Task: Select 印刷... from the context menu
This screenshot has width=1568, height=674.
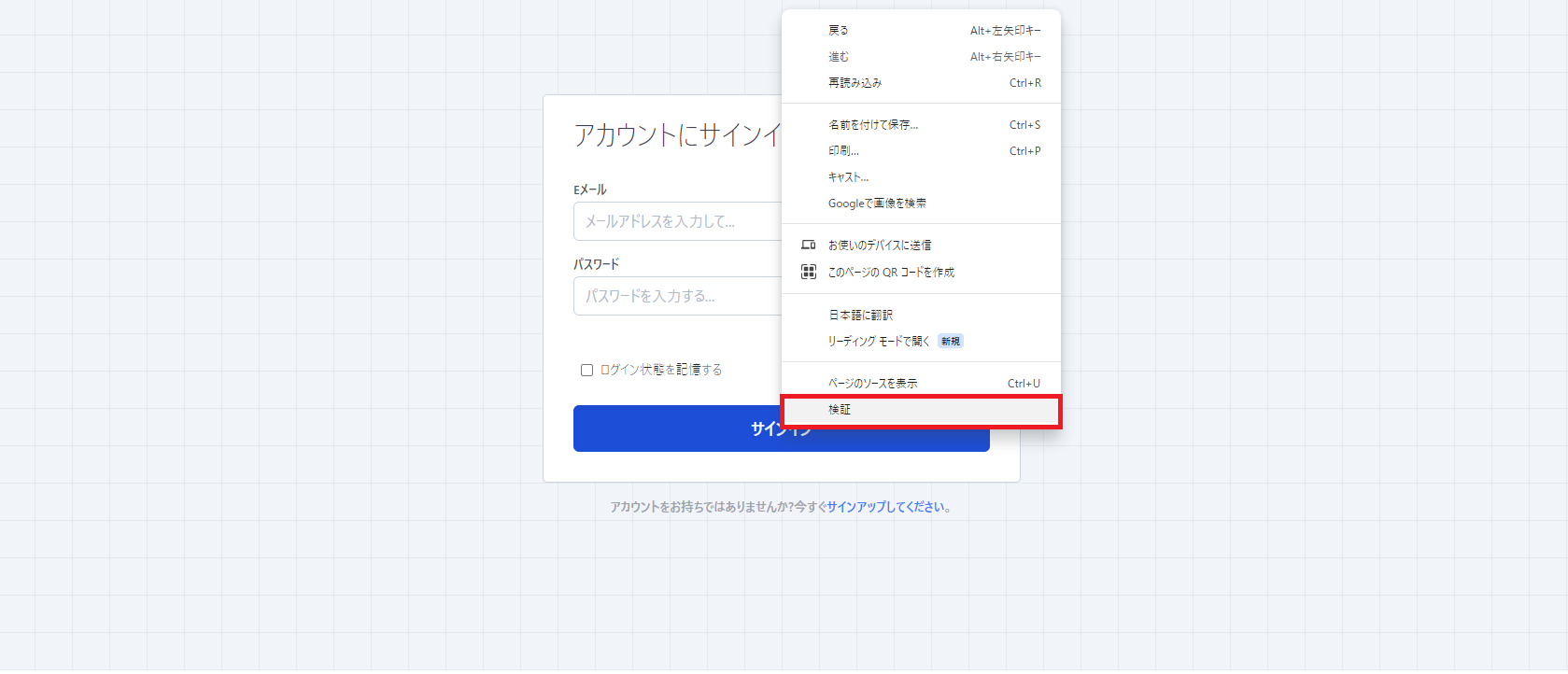Action: [921, 151]
